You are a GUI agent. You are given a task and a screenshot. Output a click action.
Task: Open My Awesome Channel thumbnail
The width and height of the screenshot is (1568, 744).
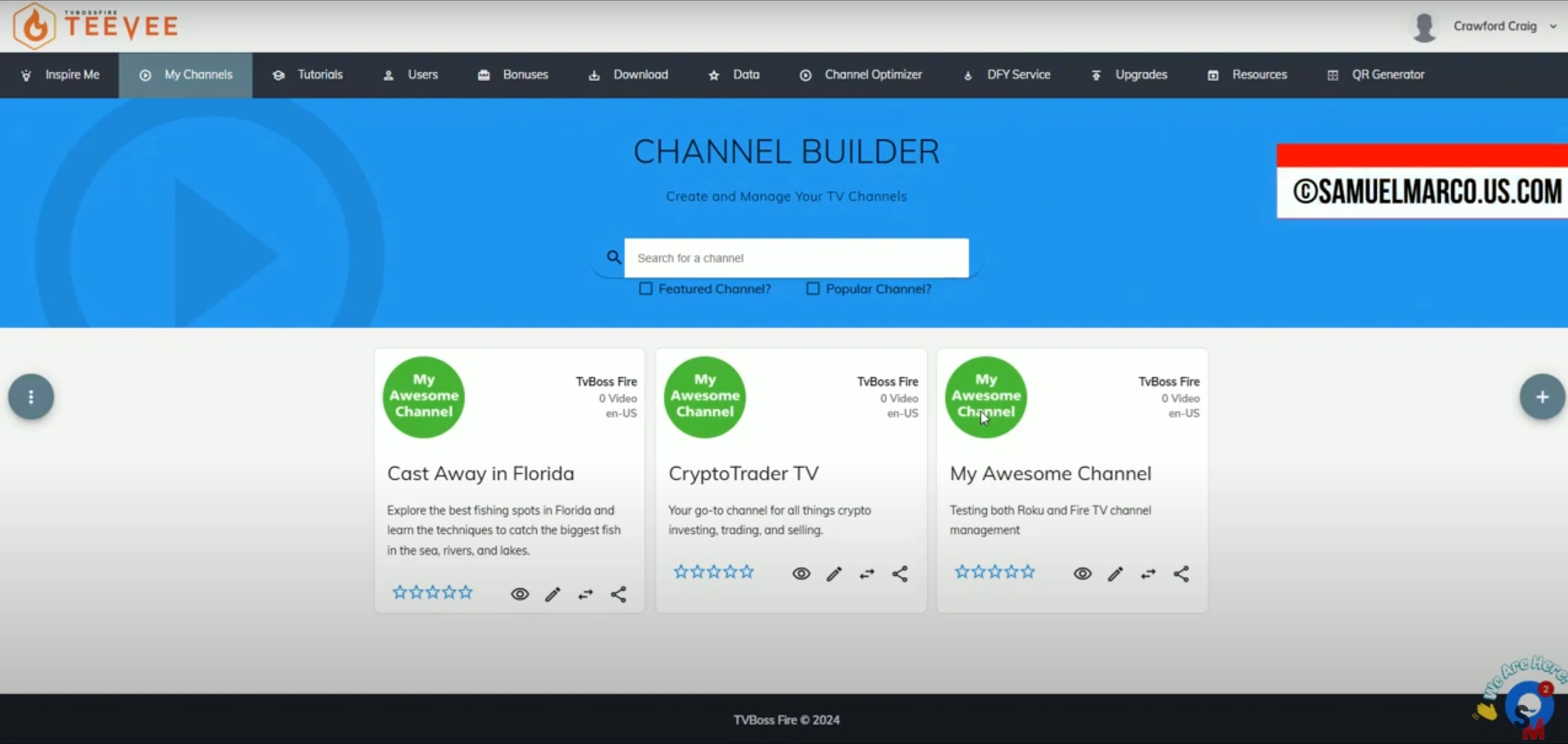(x=986, y=397)
